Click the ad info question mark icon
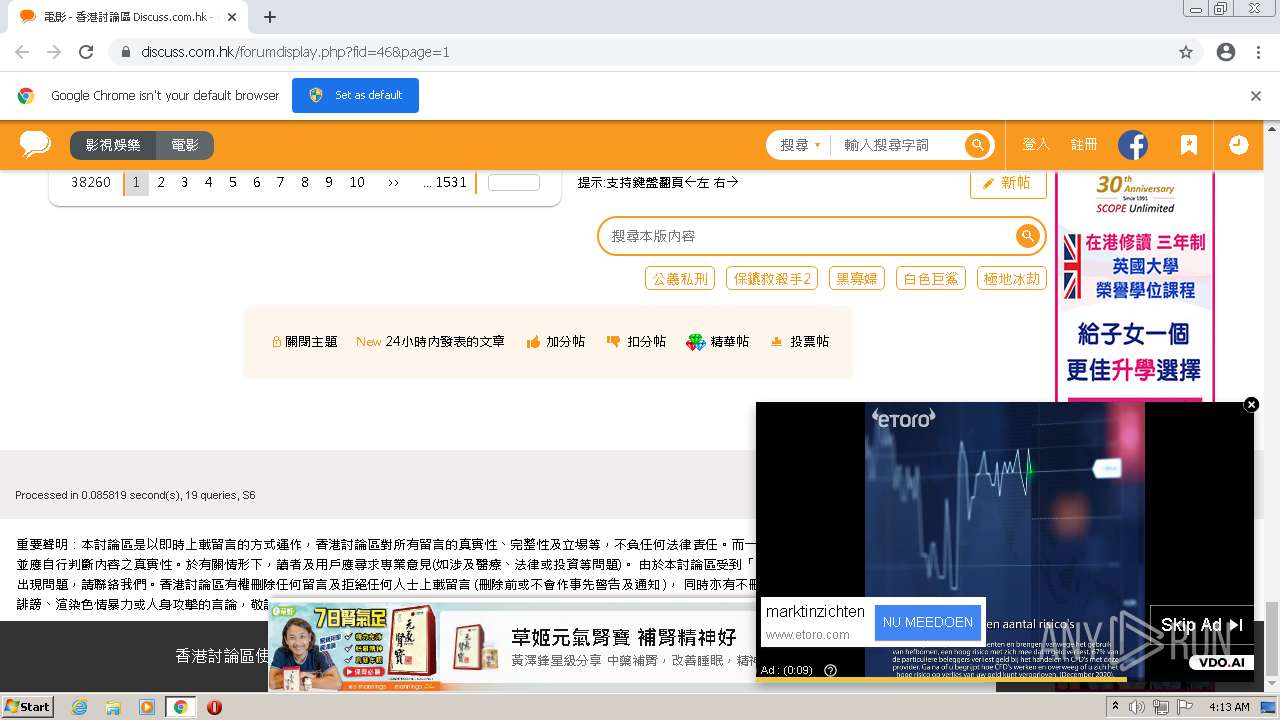 (830, 670)
